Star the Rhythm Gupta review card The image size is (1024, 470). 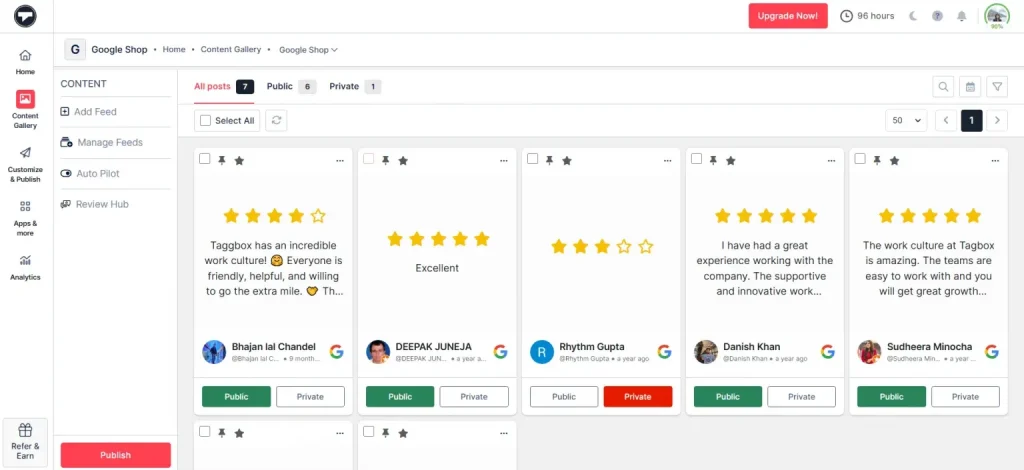tap(567, 160)
